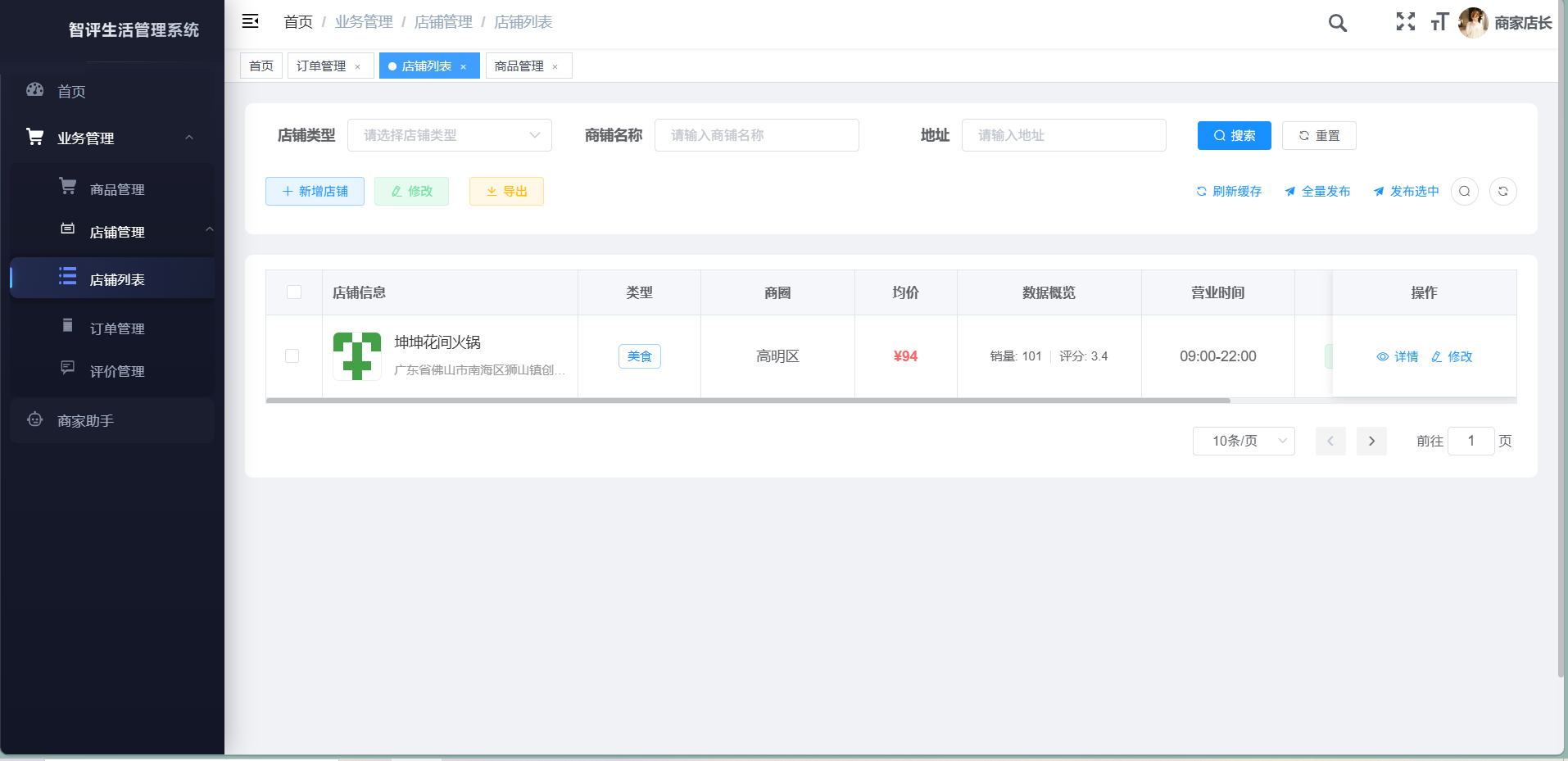
Task: Open the font size setting icon
Action: [x=1439, y=22]
